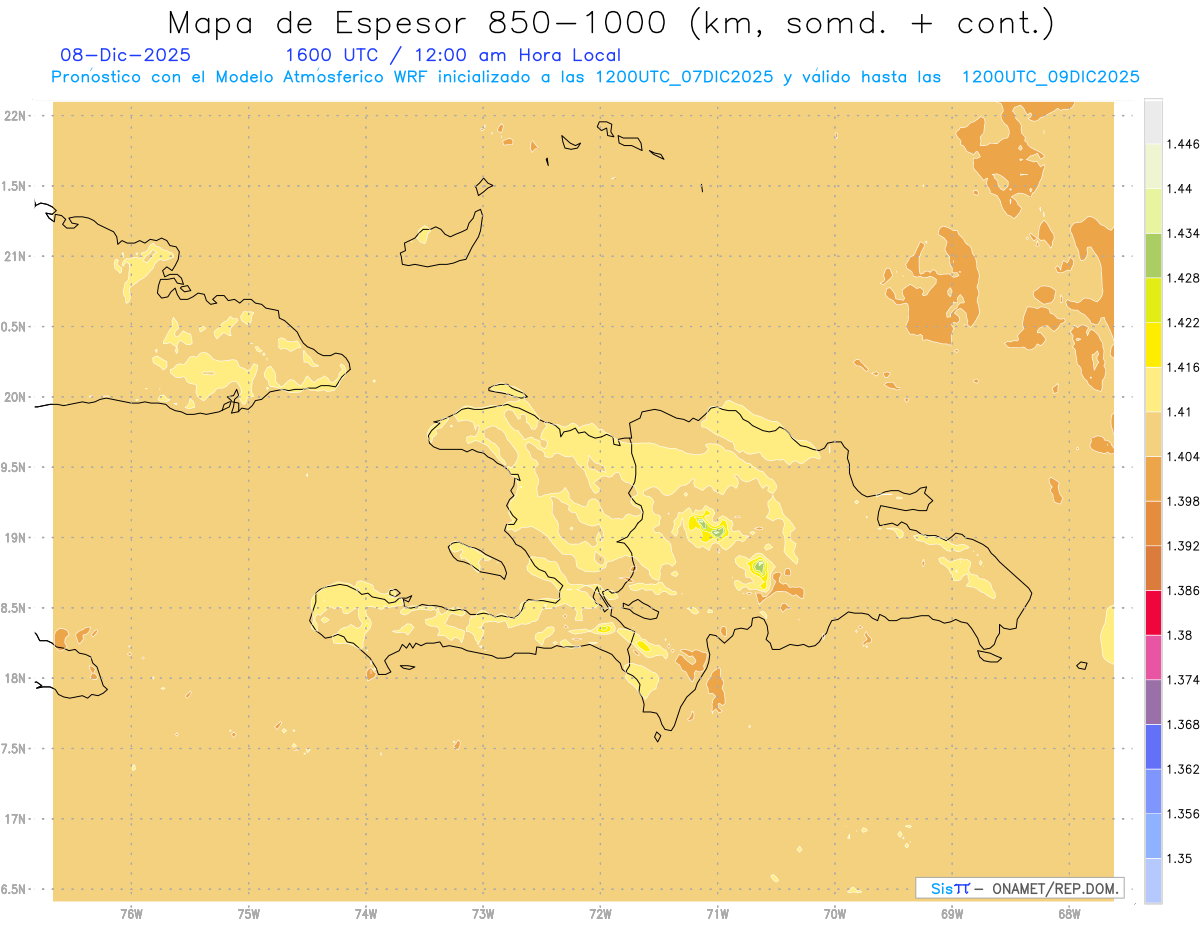Click the legend value '1.356'
Viewport: 1200px width, 927px height.
pyautogui.click(x=1184, y=814)
